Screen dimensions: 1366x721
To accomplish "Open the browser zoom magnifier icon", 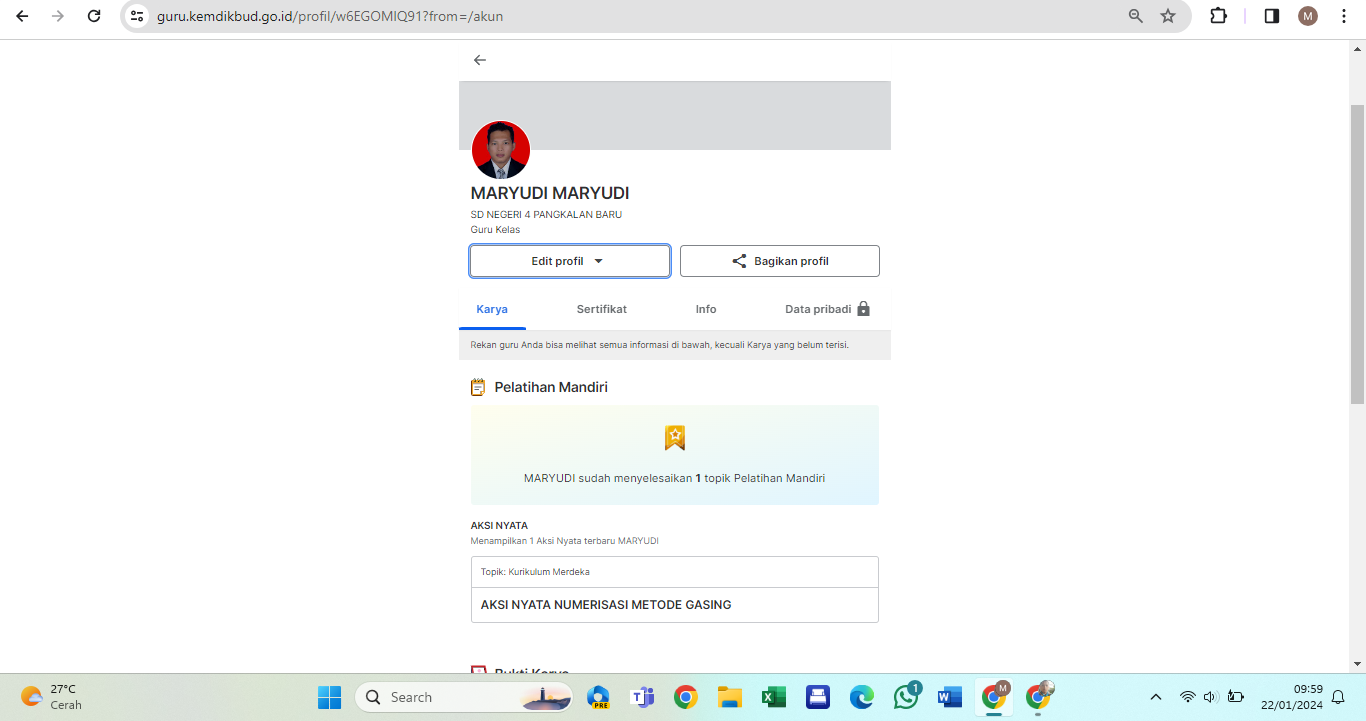I will (1135, 16).
